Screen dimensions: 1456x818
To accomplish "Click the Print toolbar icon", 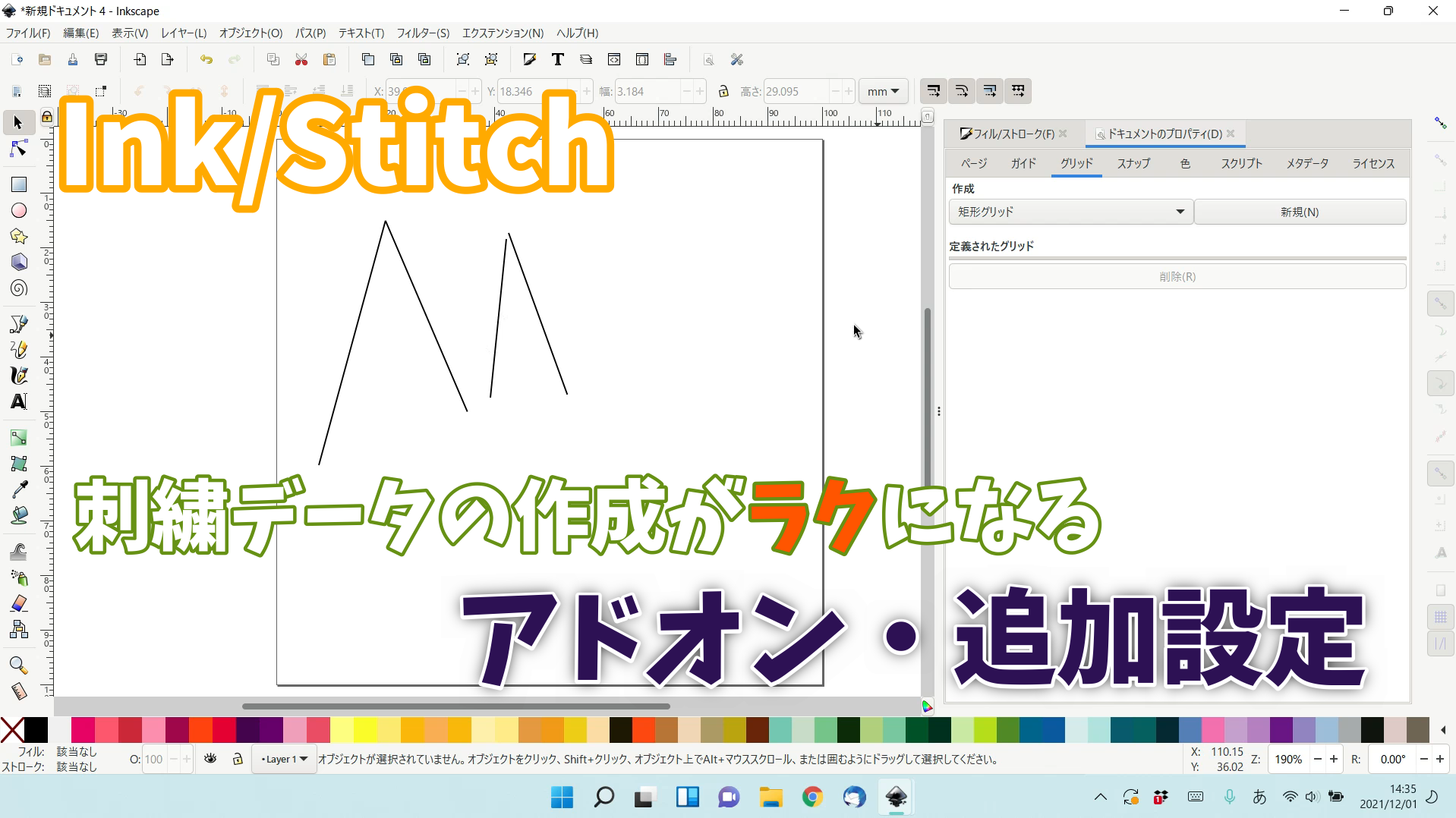I will (101, 59).
